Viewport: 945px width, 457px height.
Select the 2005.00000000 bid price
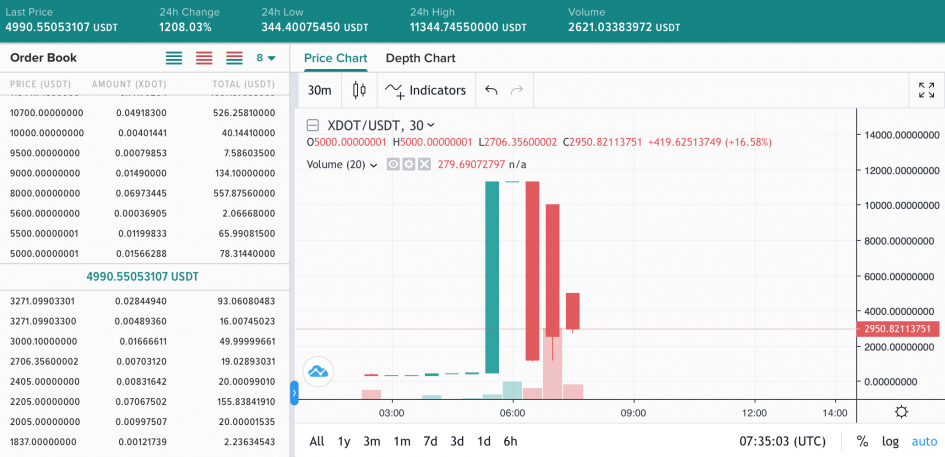(45, 422)
